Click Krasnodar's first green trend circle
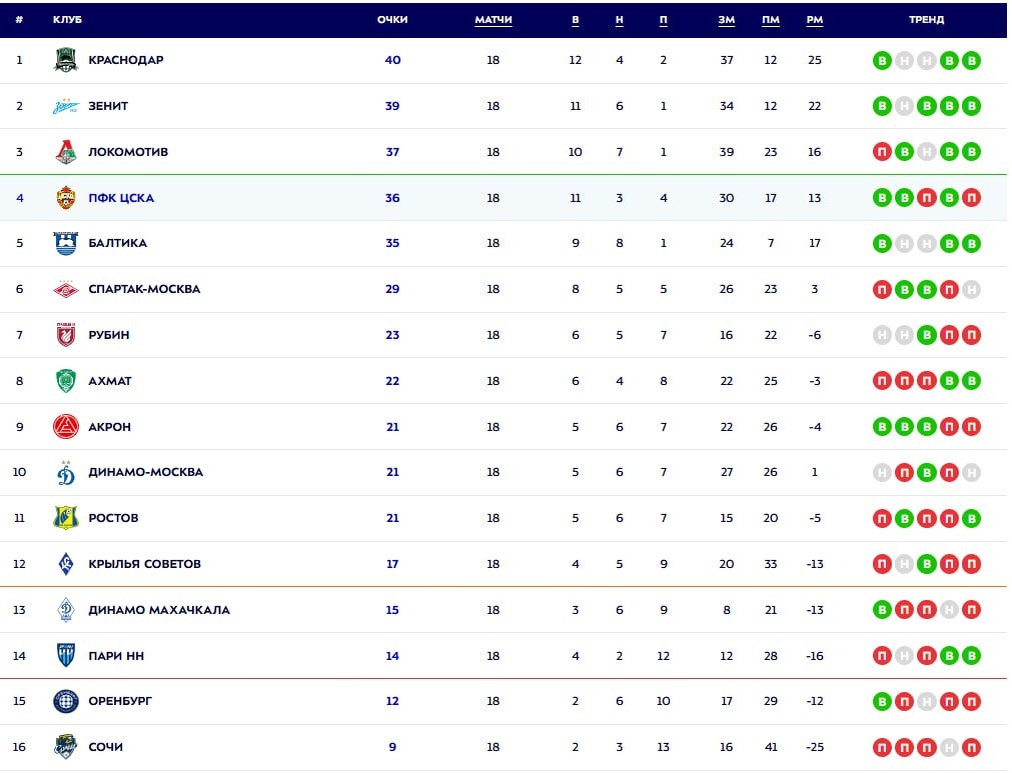 [x=882, y=60]
